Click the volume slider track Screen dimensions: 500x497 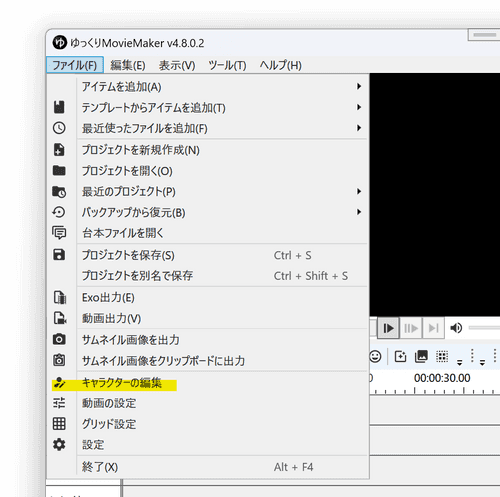[x=484, y=328]
